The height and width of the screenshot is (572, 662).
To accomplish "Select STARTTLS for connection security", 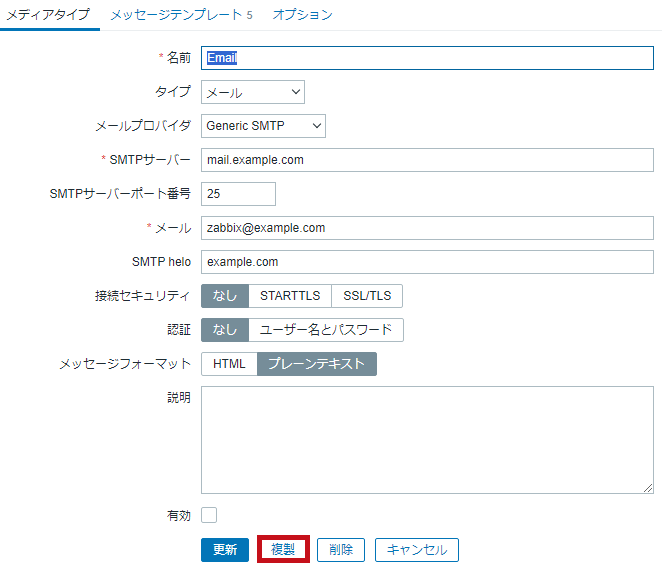I will (290, 296).
